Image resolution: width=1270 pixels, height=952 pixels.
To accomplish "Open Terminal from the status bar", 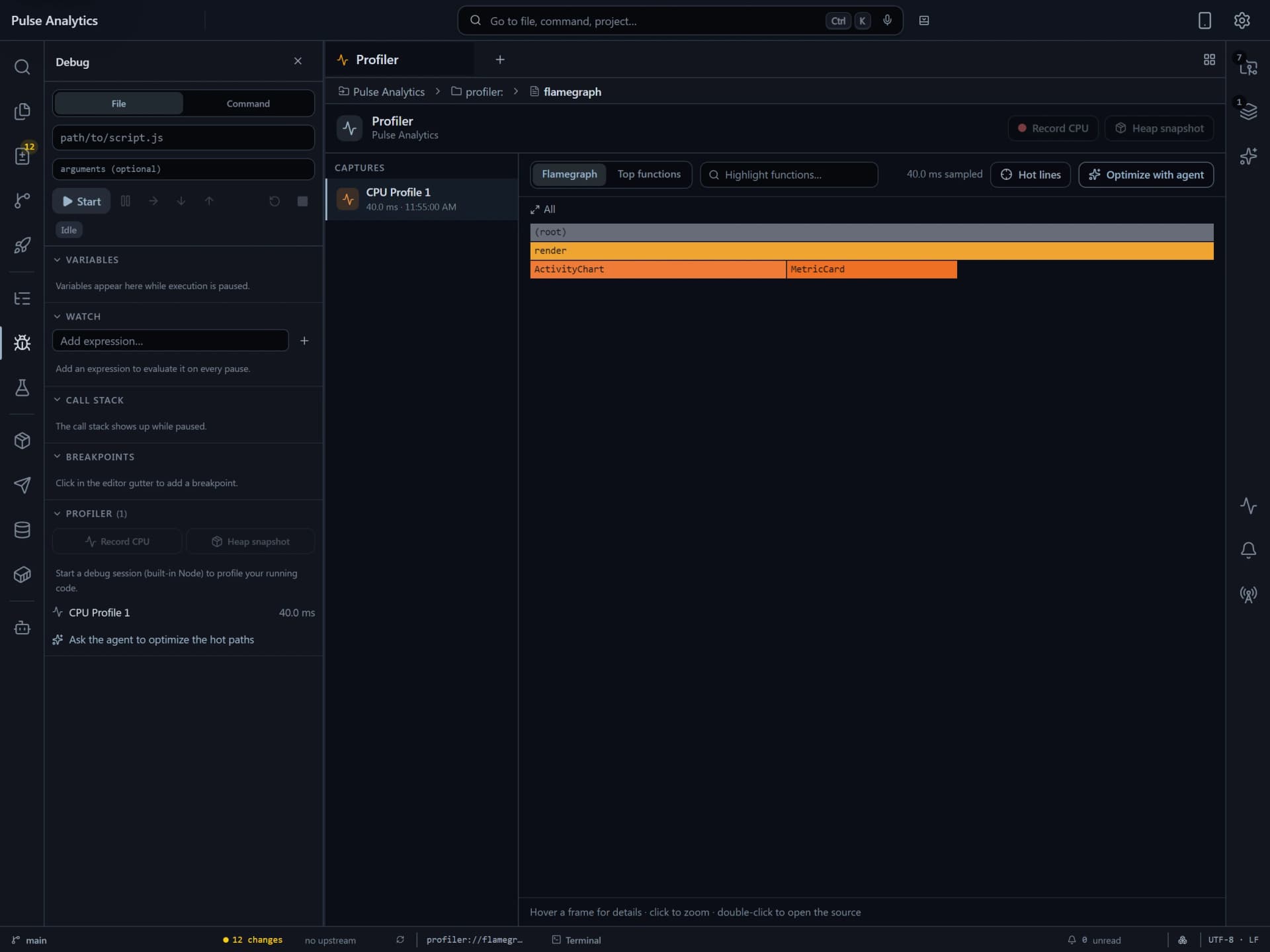I will click(576, 940).
